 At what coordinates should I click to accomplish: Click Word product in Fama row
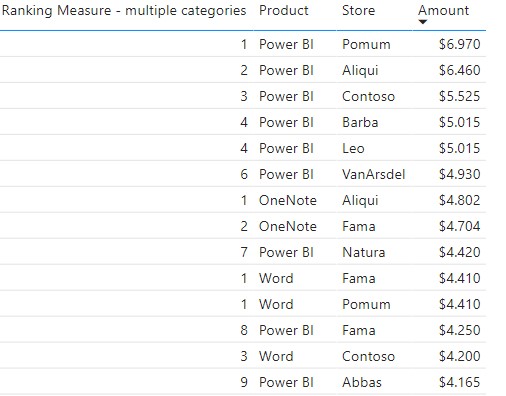coord(276,278)
